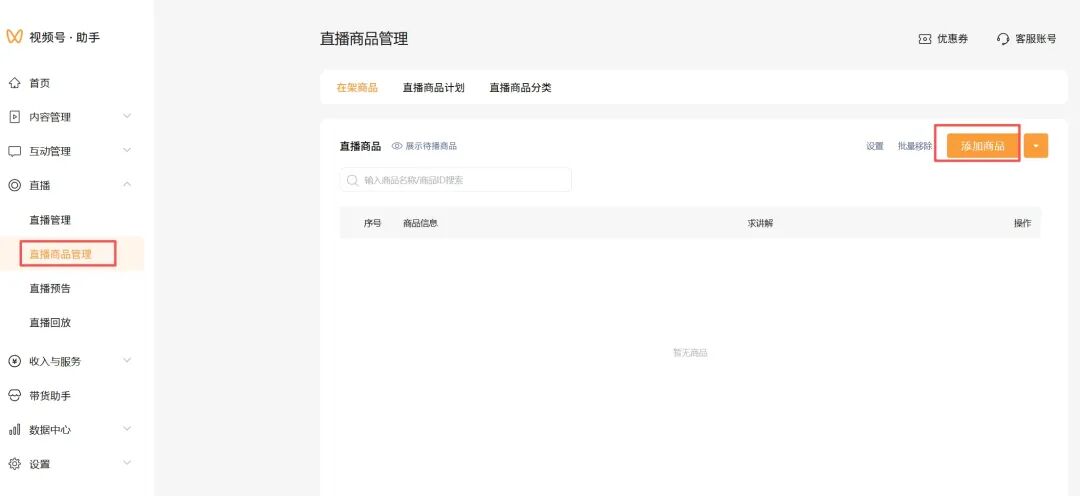
Task: Expand the 数据中心 menu chevron
Action: (127, 428)
